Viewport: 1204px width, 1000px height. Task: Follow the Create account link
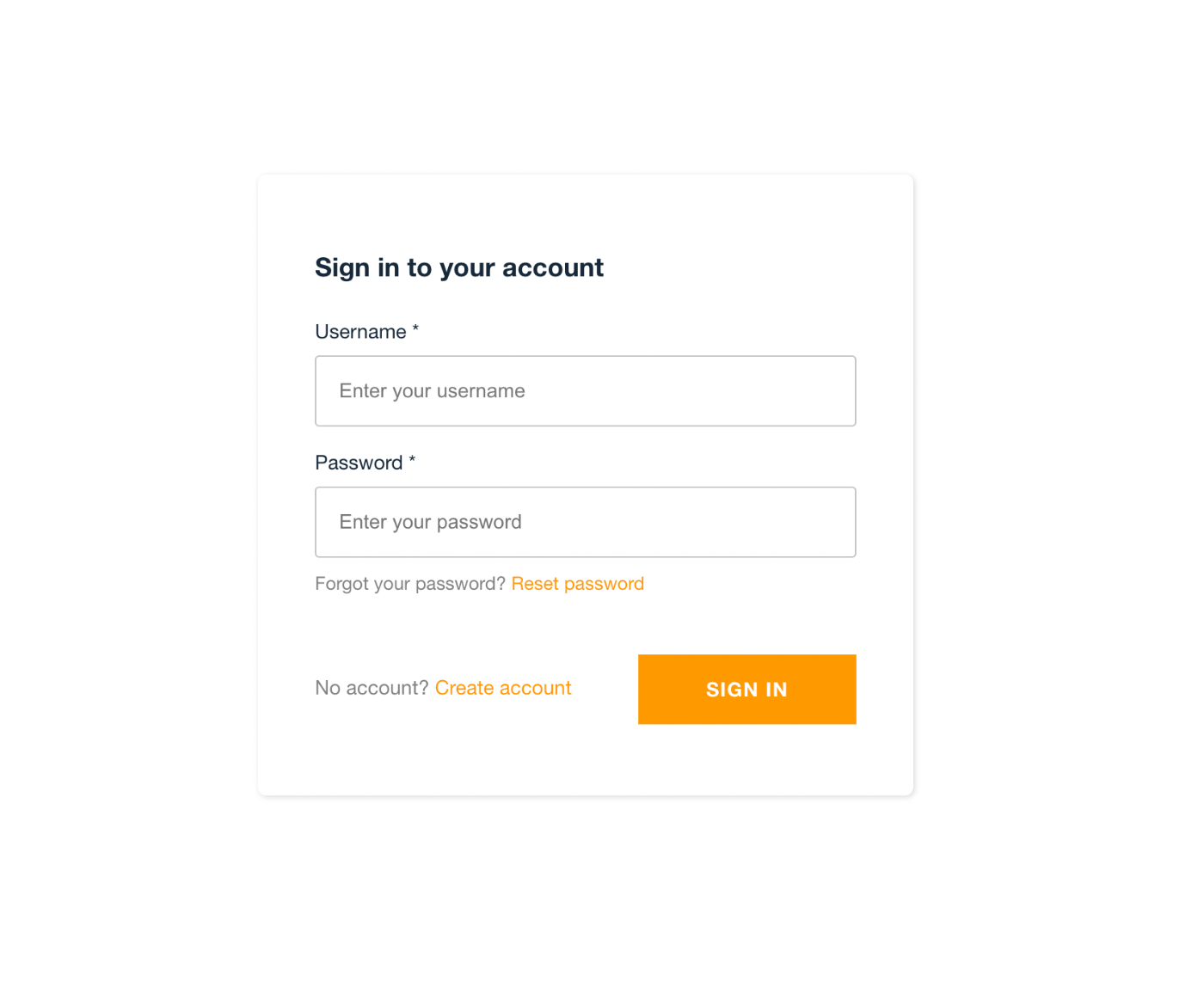[x=502, y=688]
